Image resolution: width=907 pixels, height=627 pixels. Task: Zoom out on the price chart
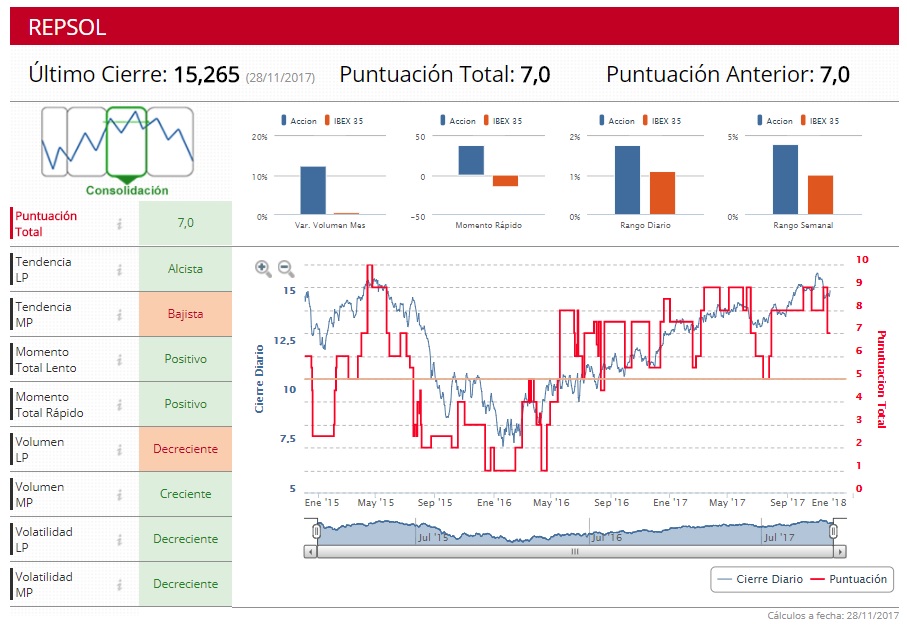pyautogui.click(x=286, y=268)
